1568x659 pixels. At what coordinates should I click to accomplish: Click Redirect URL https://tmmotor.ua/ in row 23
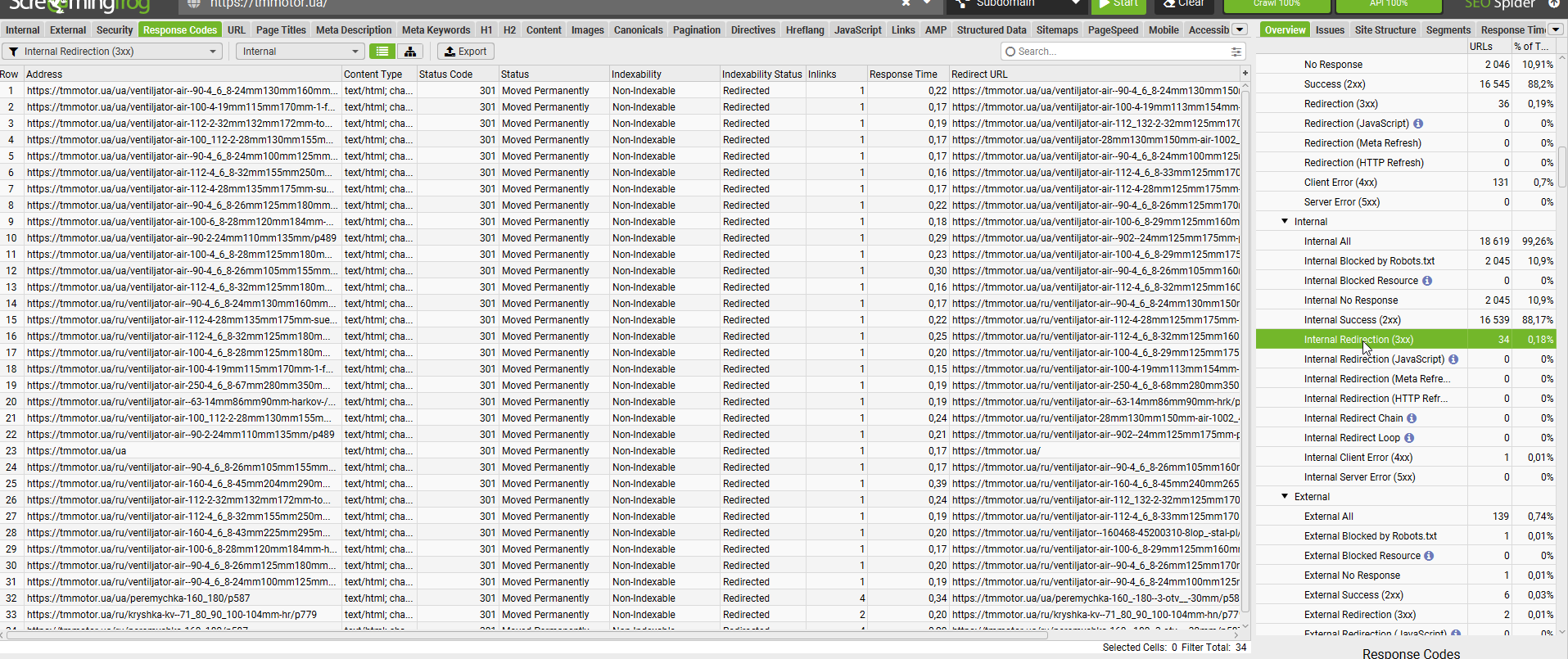(996, 451)
